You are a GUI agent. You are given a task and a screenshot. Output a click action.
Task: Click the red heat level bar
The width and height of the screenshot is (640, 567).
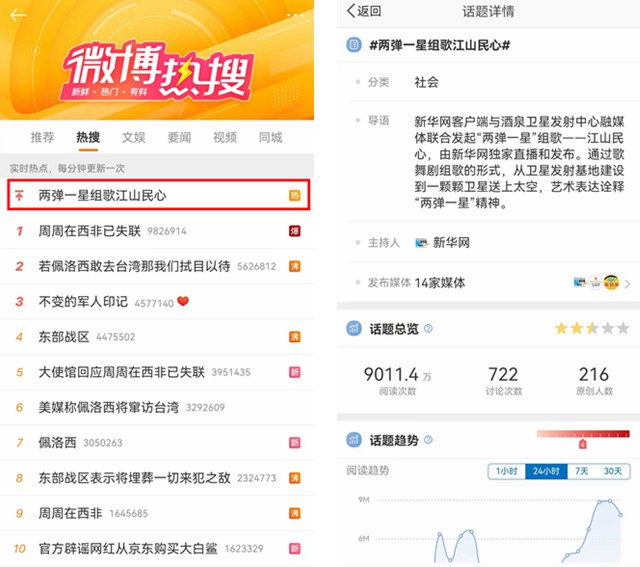(582, 436)
